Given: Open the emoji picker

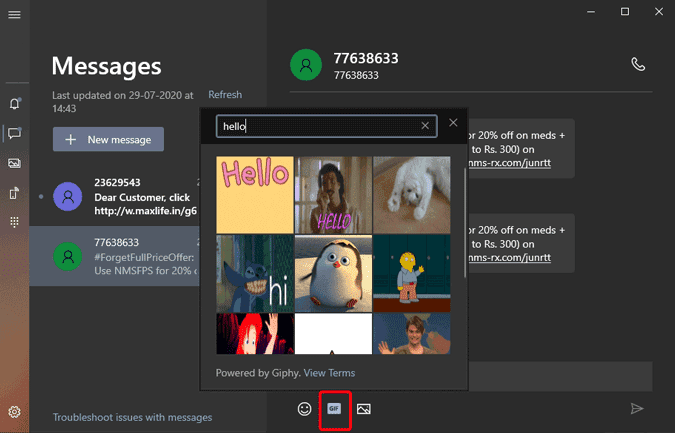Looking at the screenshot, I should click(304, 409).
